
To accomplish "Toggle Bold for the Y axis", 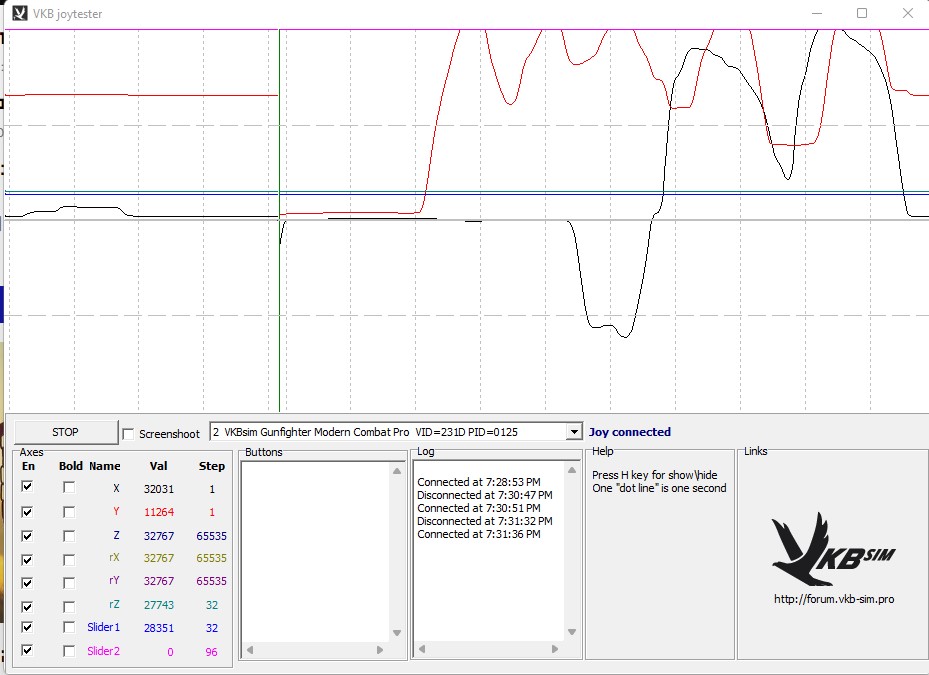I will (x=69, y=512).
